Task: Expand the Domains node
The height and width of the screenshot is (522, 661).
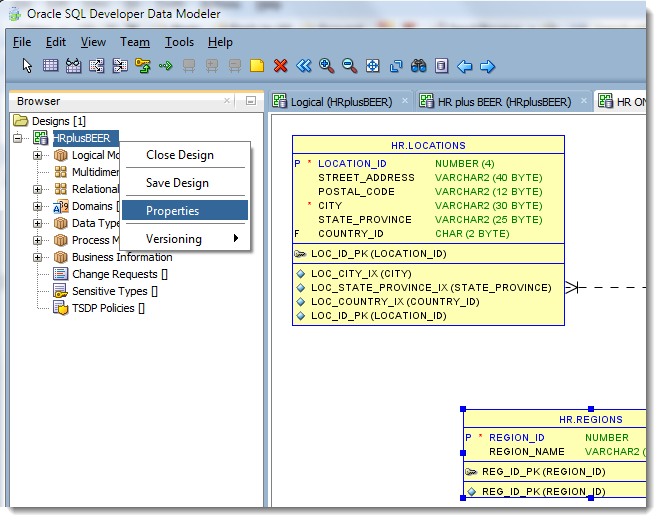Action: 38,206
